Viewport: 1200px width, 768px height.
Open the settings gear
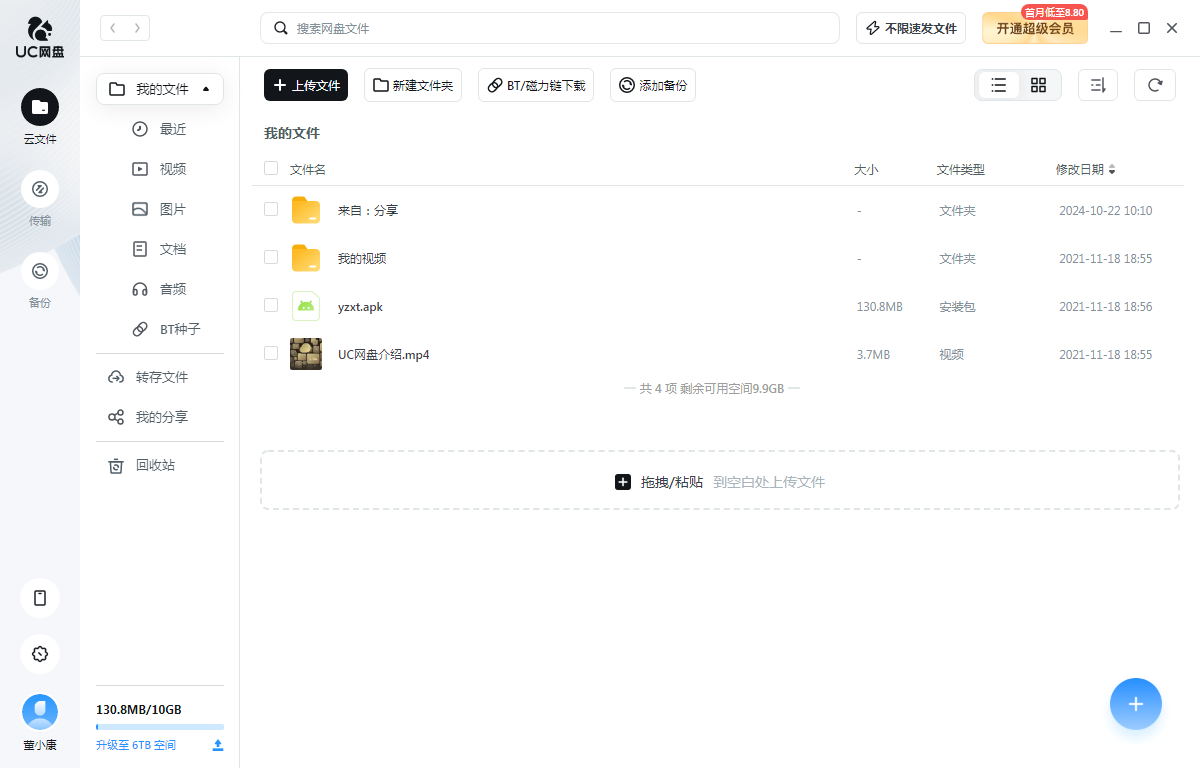pyautogui.click(x=40, y=654)
